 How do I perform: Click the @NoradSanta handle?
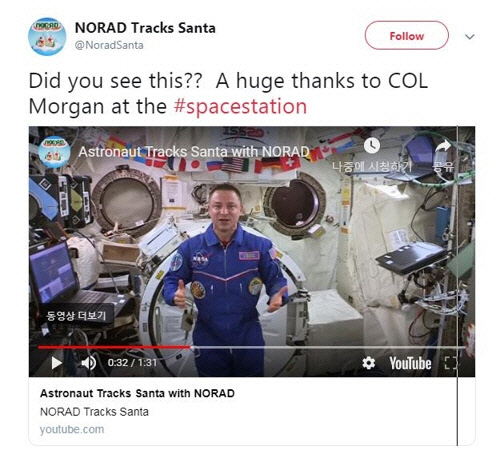pos(109,45)
